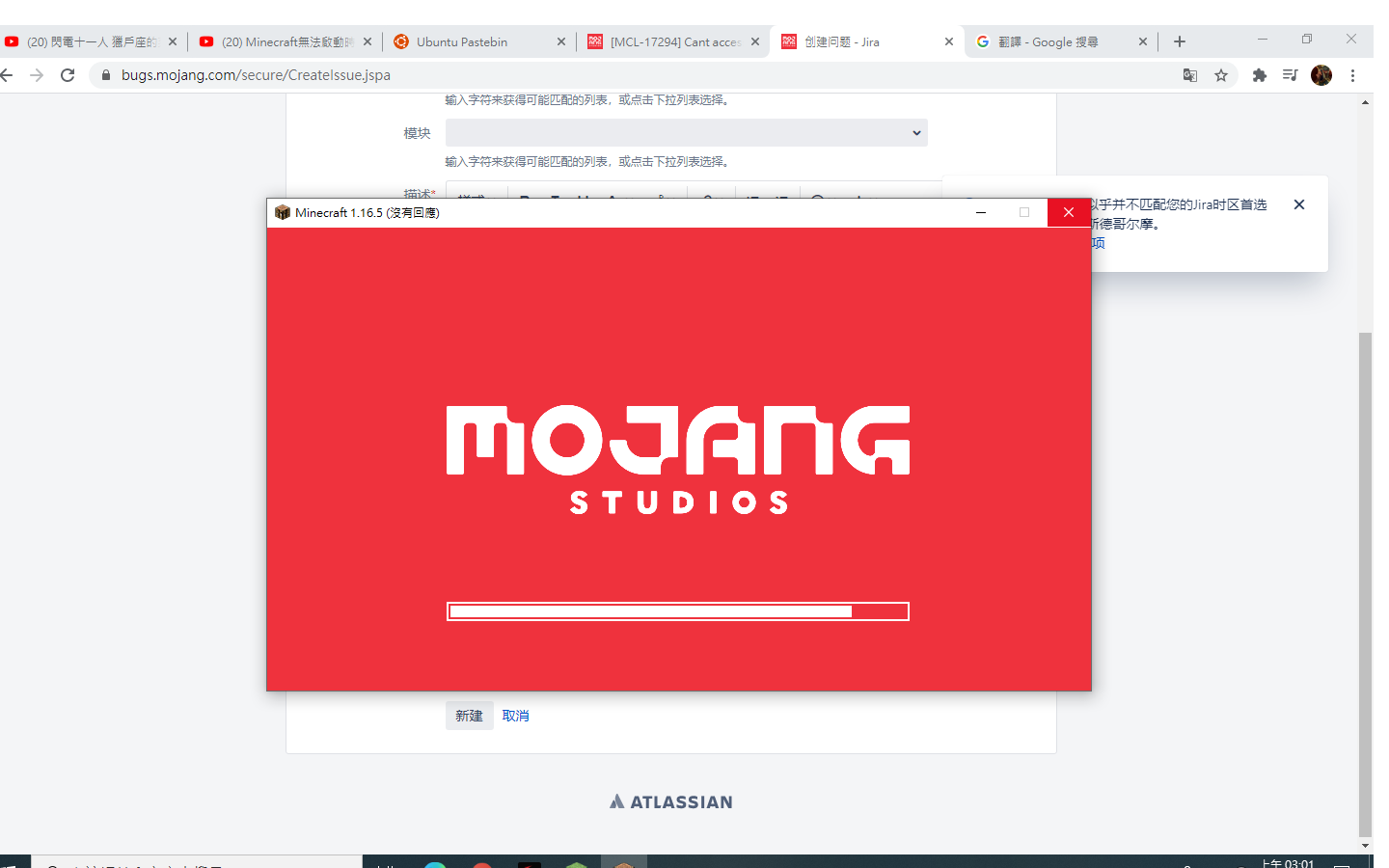Close the 翻譯 - Google 搜尋 tab
The width and height of the screenshot is (1389, 868).
pyautogui.click(x=1143, y=41)
